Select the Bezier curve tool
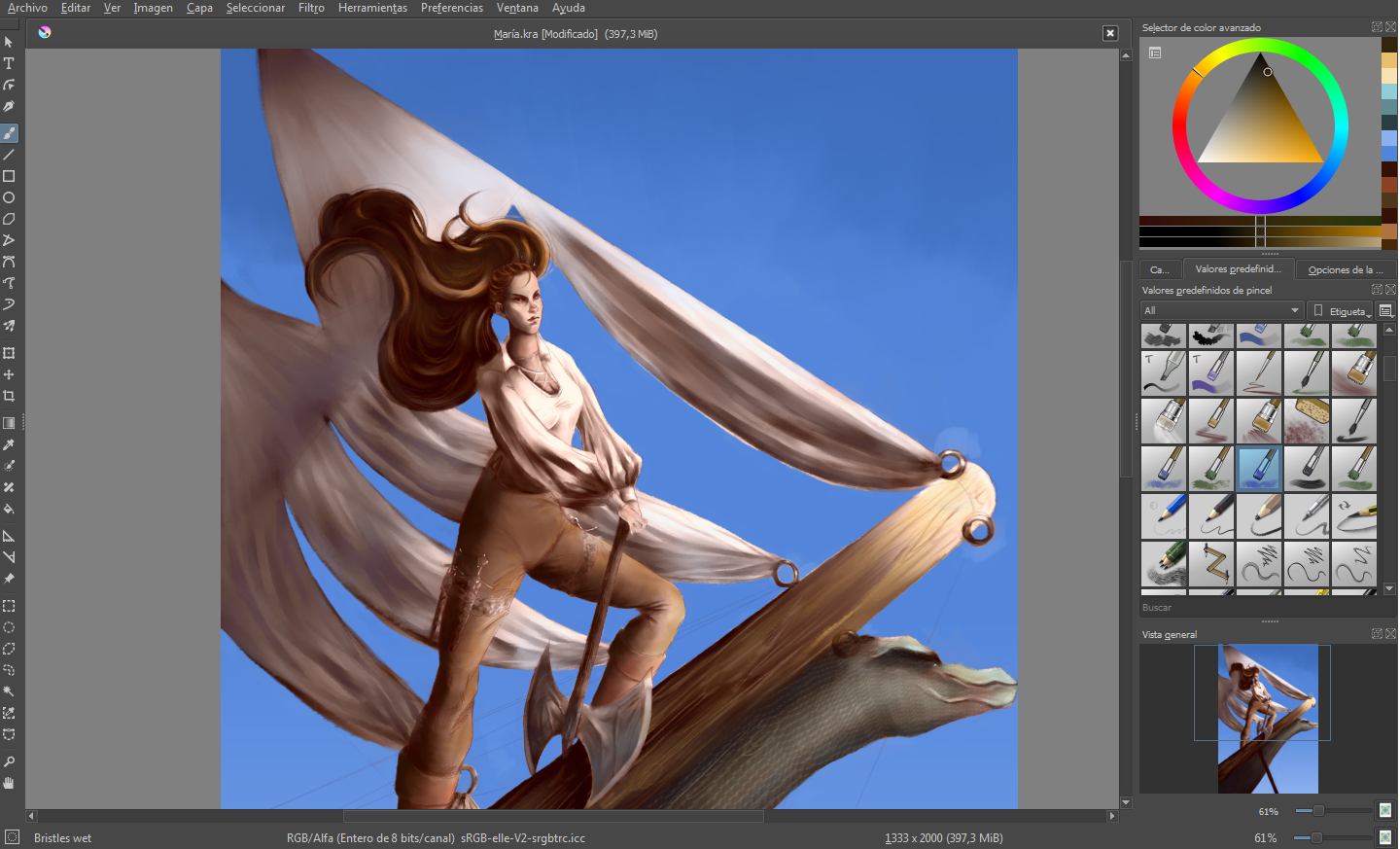1400x849 pixels. (x=9, y=262)
